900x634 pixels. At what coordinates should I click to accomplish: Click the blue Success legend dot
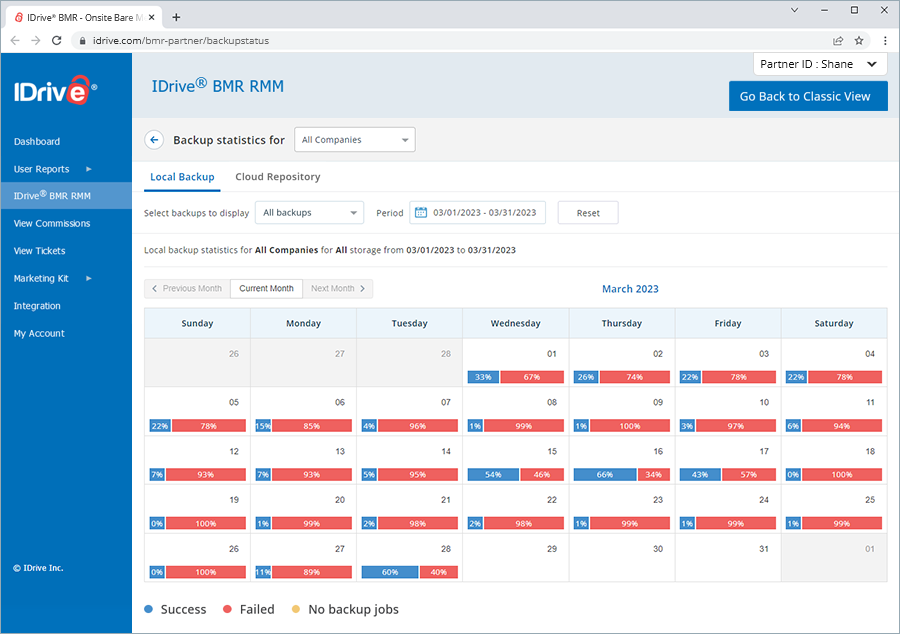[149, 609]
